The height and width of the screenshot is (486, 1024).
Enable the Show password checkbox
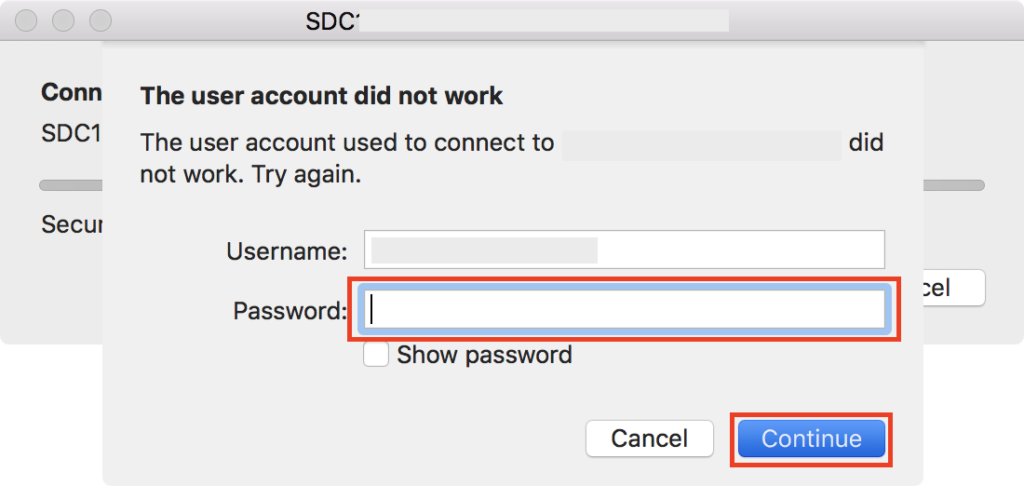click(x=376, y=355)
